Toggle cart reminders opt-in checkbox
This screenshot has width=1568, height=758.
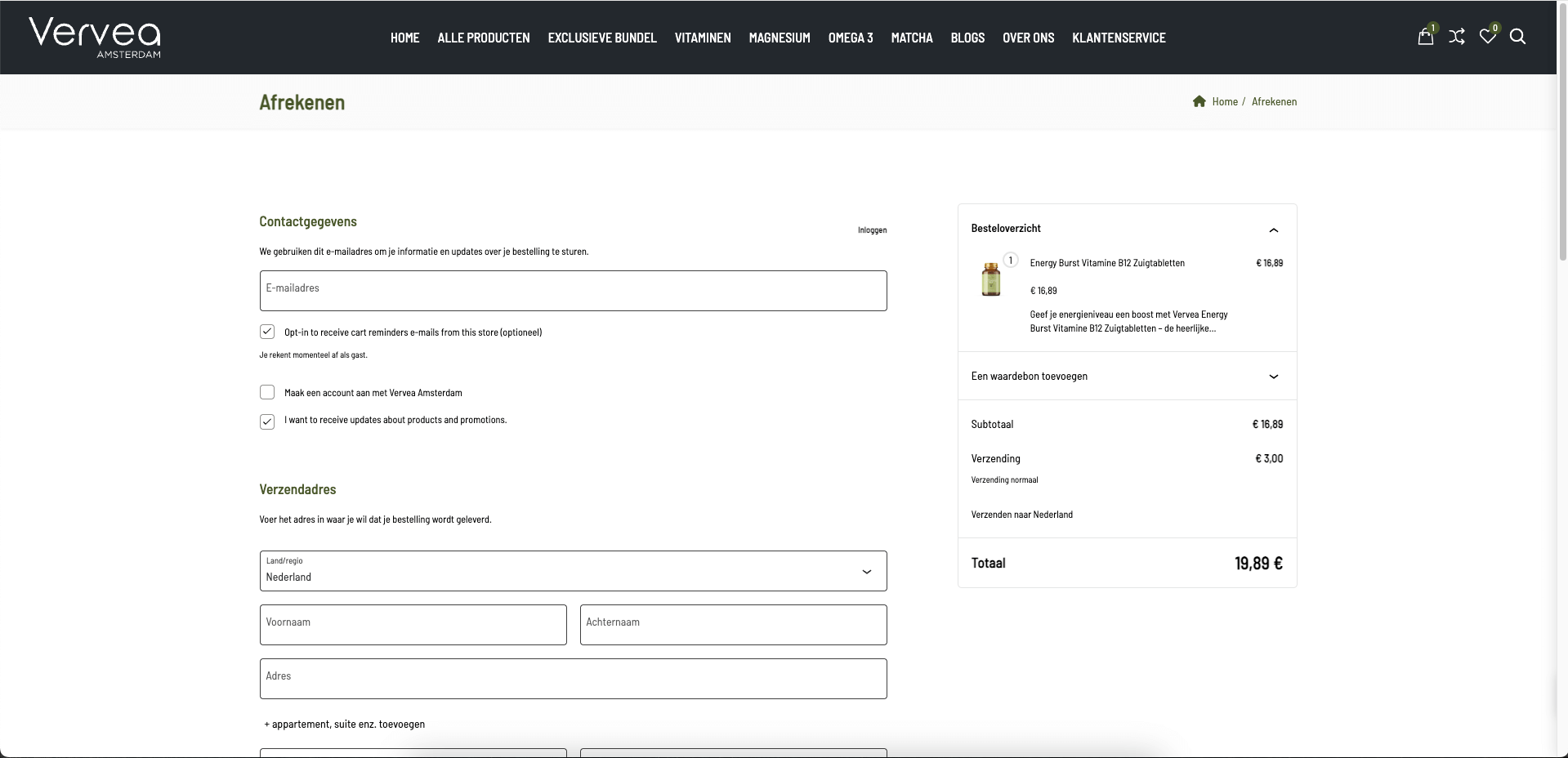(x=267, y=332)
